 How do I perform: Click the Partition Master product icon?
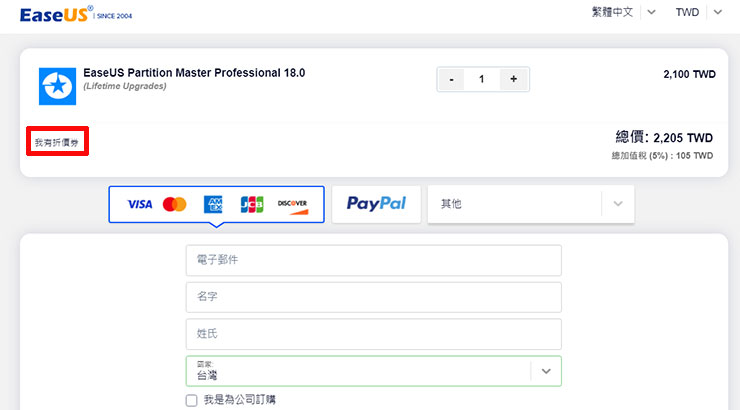57,86
